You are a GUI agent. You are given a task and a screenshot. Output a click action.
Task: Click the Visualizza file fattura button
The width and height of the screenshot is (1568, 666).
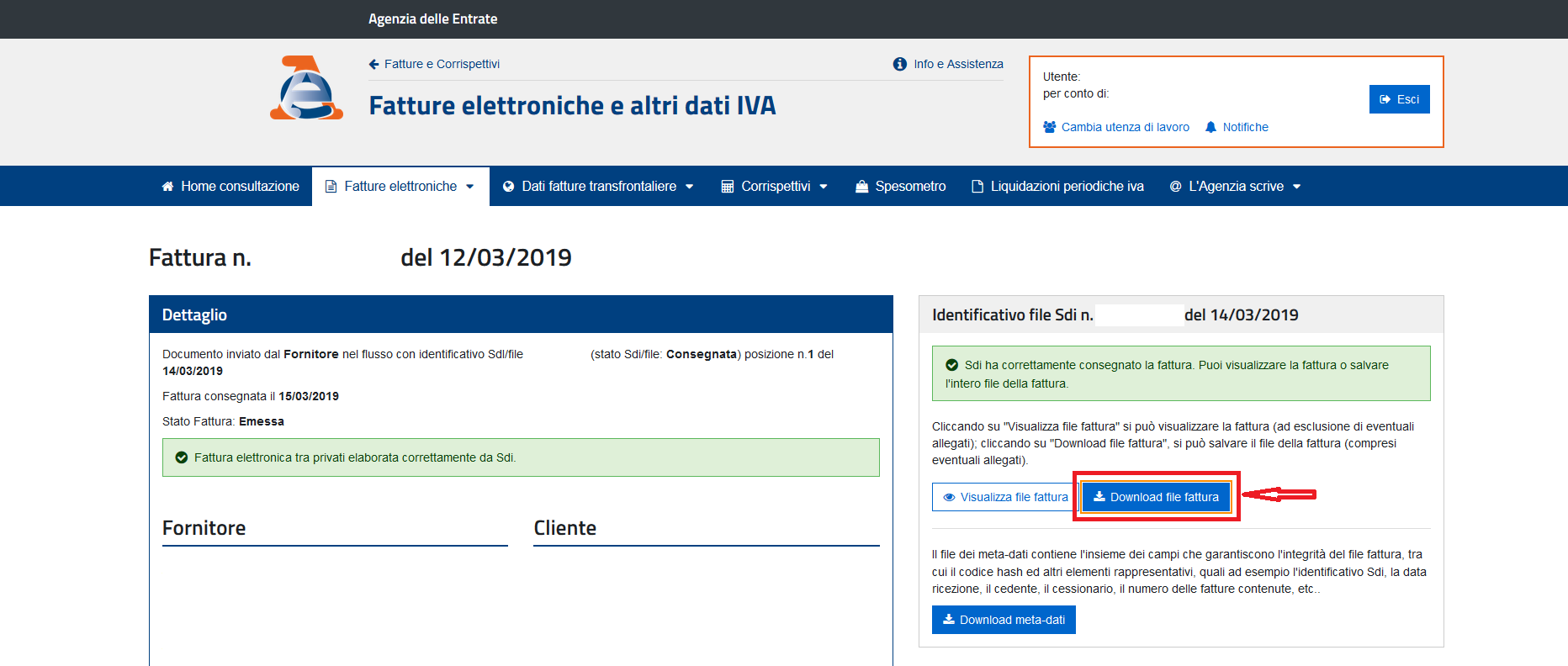pyautogui.click(x=1005, y=497)
